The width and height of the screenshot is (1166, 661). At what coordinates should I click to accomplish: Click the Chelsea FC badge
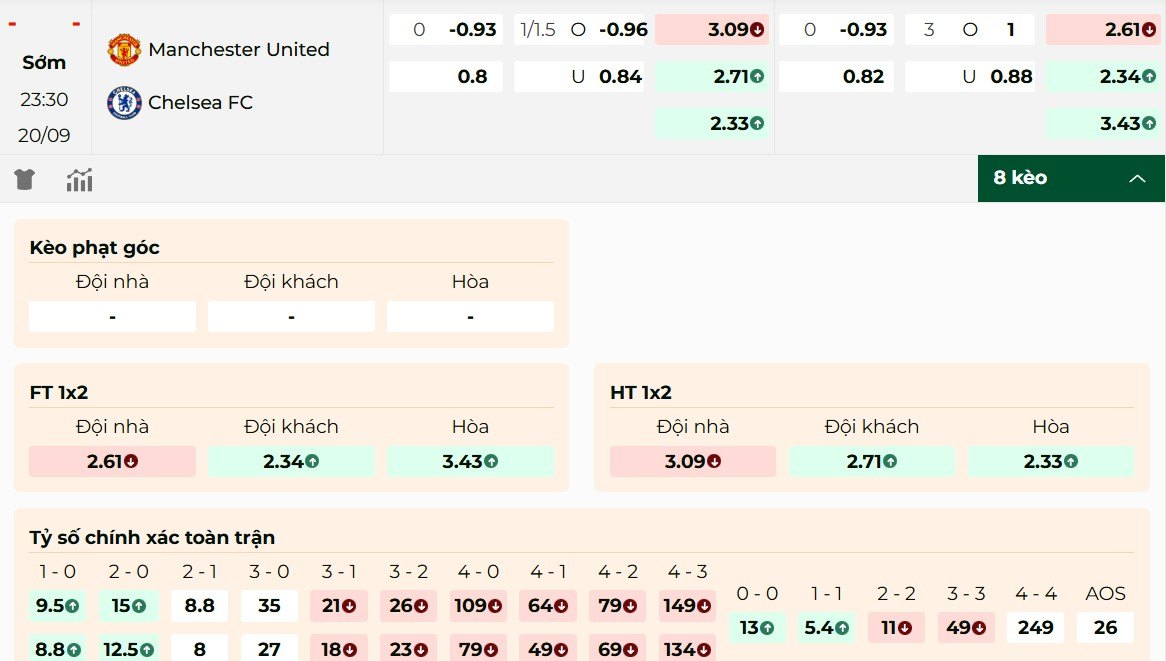click(123, 101)
